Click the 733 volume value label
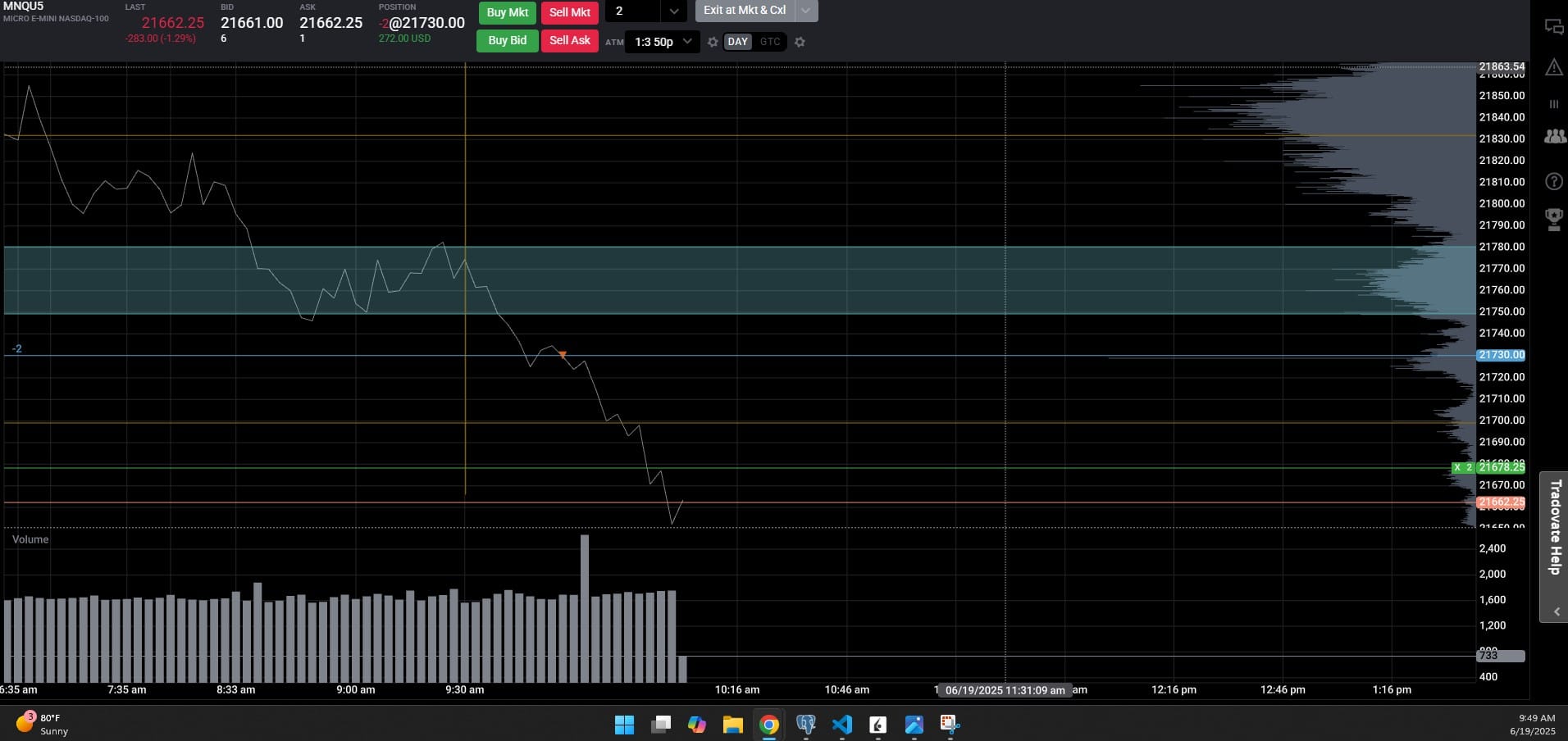This screenshot has width=1568, height=741. pos(1501,656)
